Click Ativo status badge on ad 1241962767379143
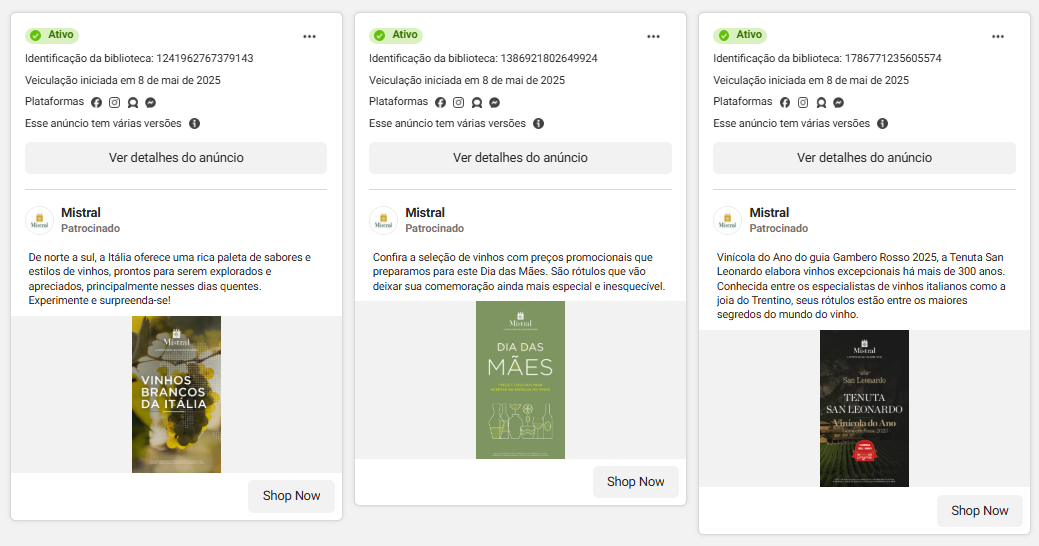1039x546 pixels. 52,34
